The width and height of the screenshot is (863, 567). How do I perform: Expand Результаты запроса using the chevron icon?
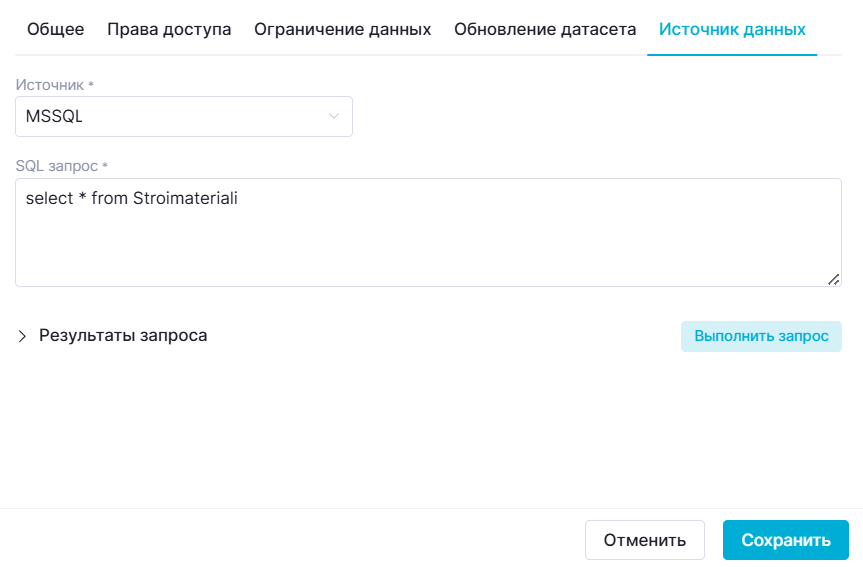[x=23, y=336]
